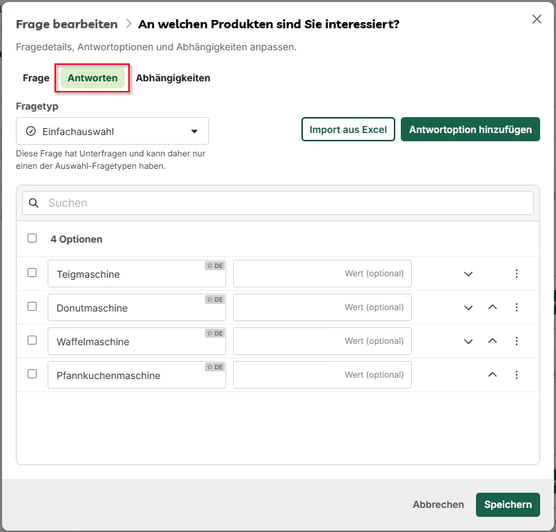Open three-dot menu for Donutmaschine

516,307
